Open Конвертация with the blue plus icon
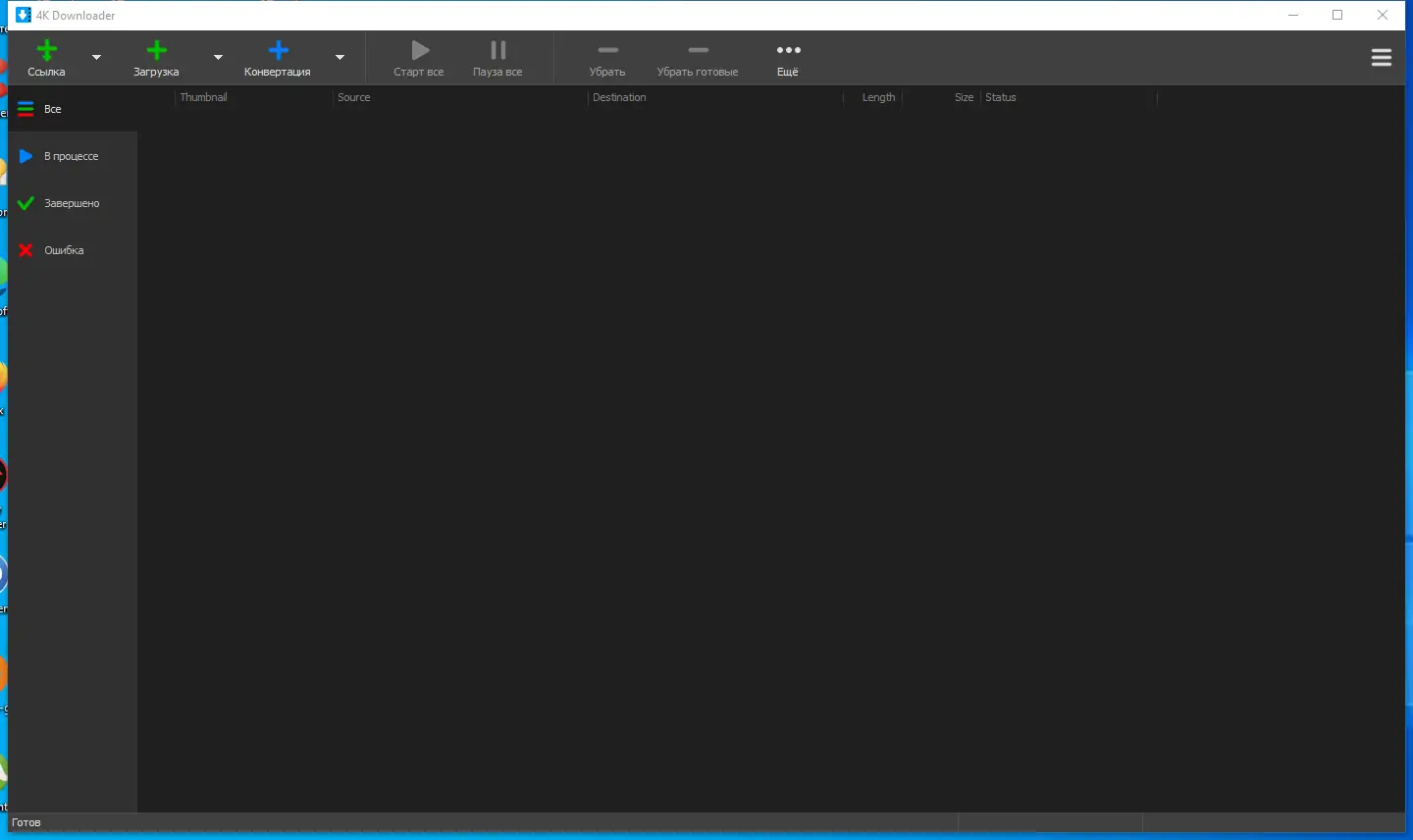Image resolution: width=1413 pixels, height=840 pixels. 278,49
